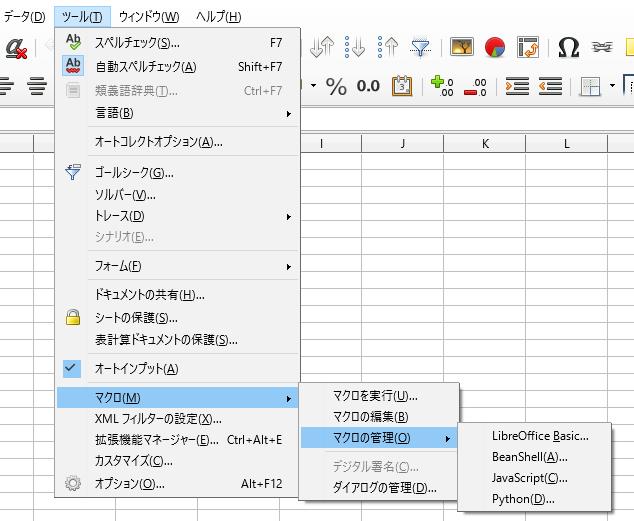
Task: Open dropdown arrow left of percent icon
Action: (x=313, y=86)
